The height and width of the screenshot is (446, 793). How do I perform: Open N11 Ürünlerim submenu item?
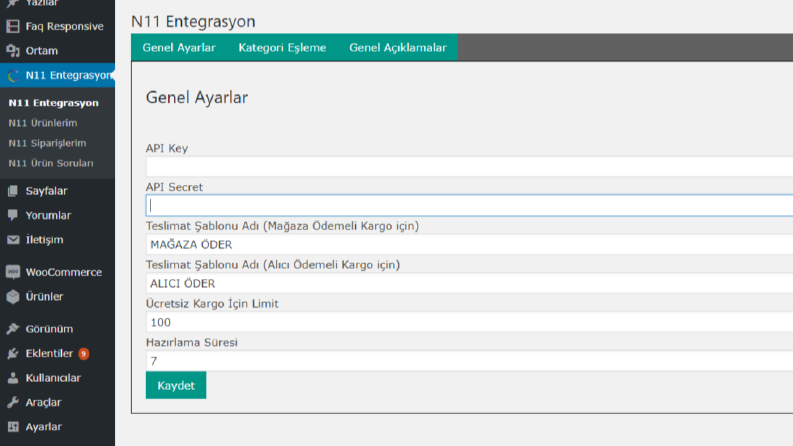43,123
